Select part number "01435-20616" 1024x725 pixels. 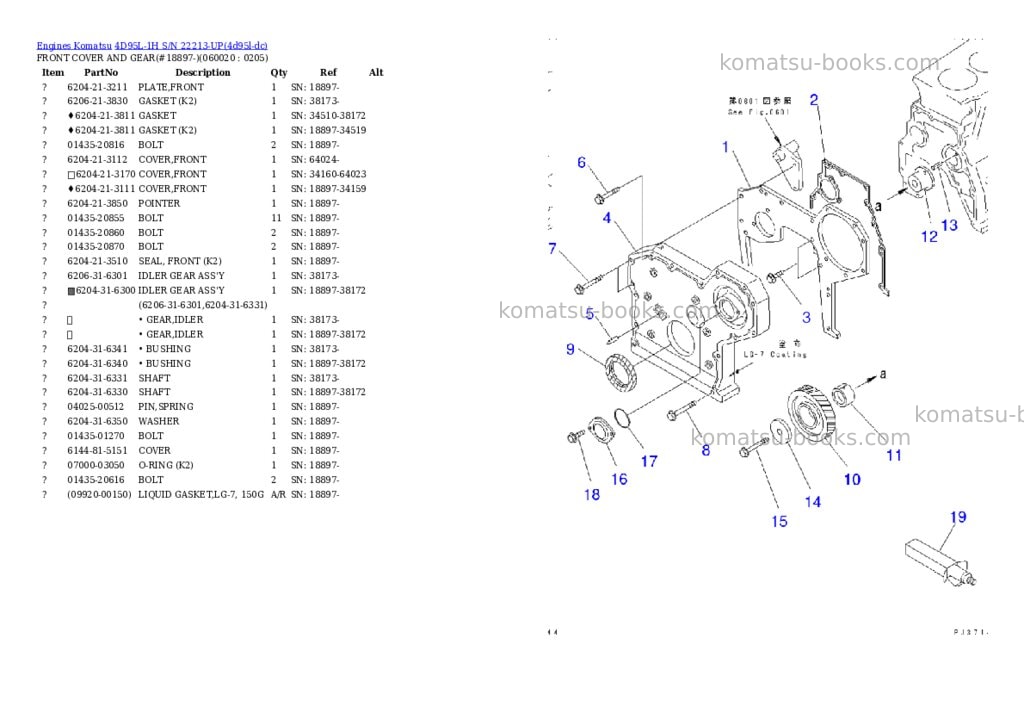click(95, 479)
